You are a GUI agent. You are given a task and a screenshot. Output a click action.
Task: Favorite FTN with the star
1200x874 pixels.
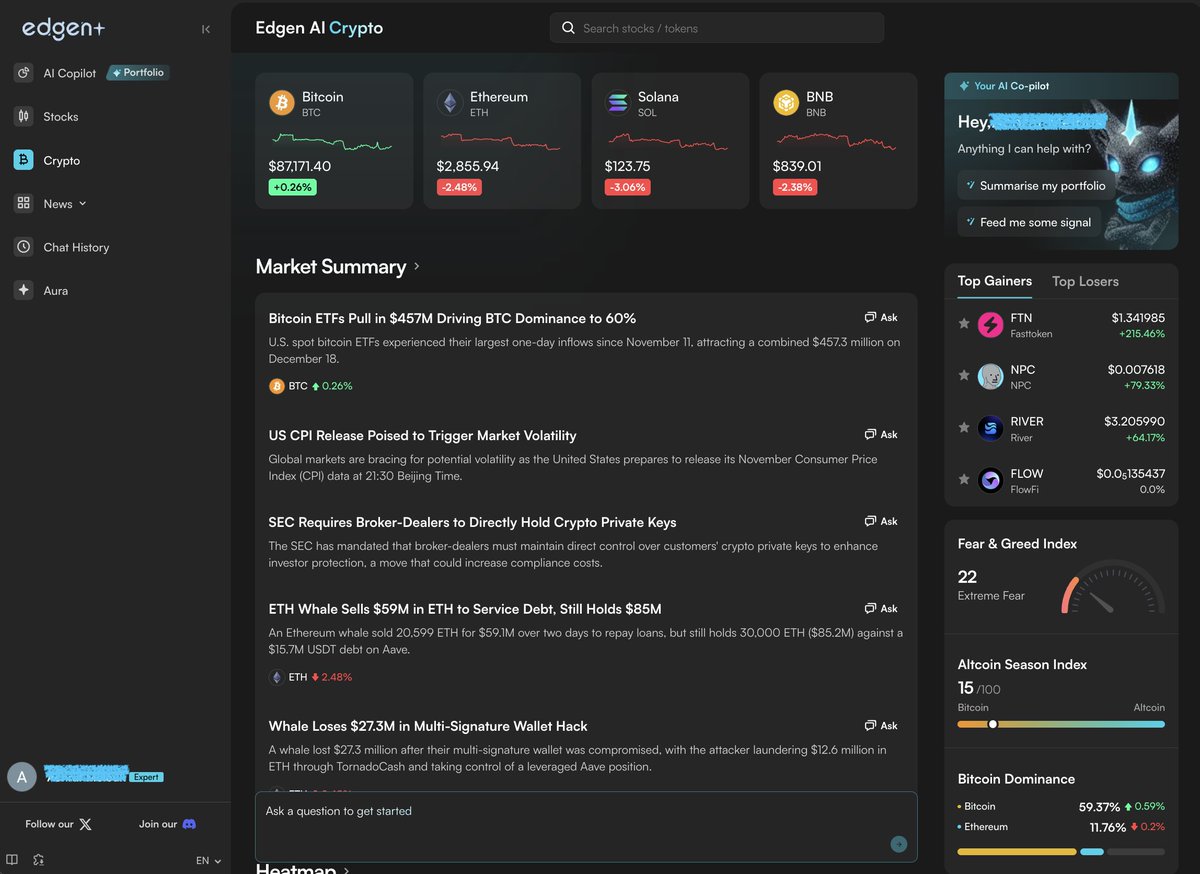click(x=964, y=324)
